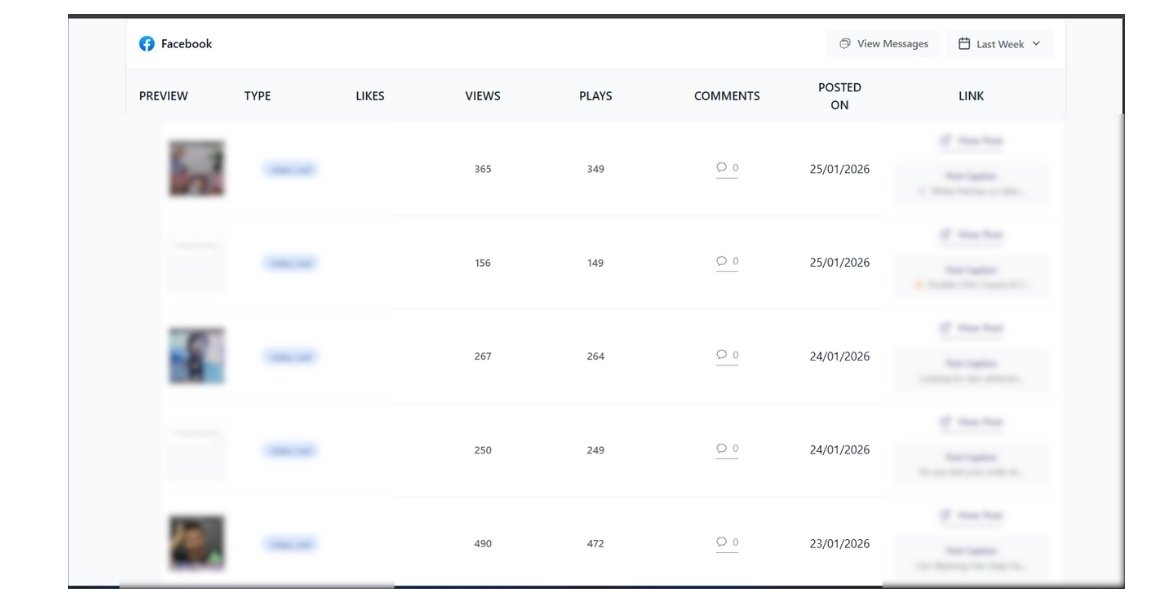Click the comment icon for the 365-views post
This screenshot has width=1162, height=603.
[x=721, y=167]
